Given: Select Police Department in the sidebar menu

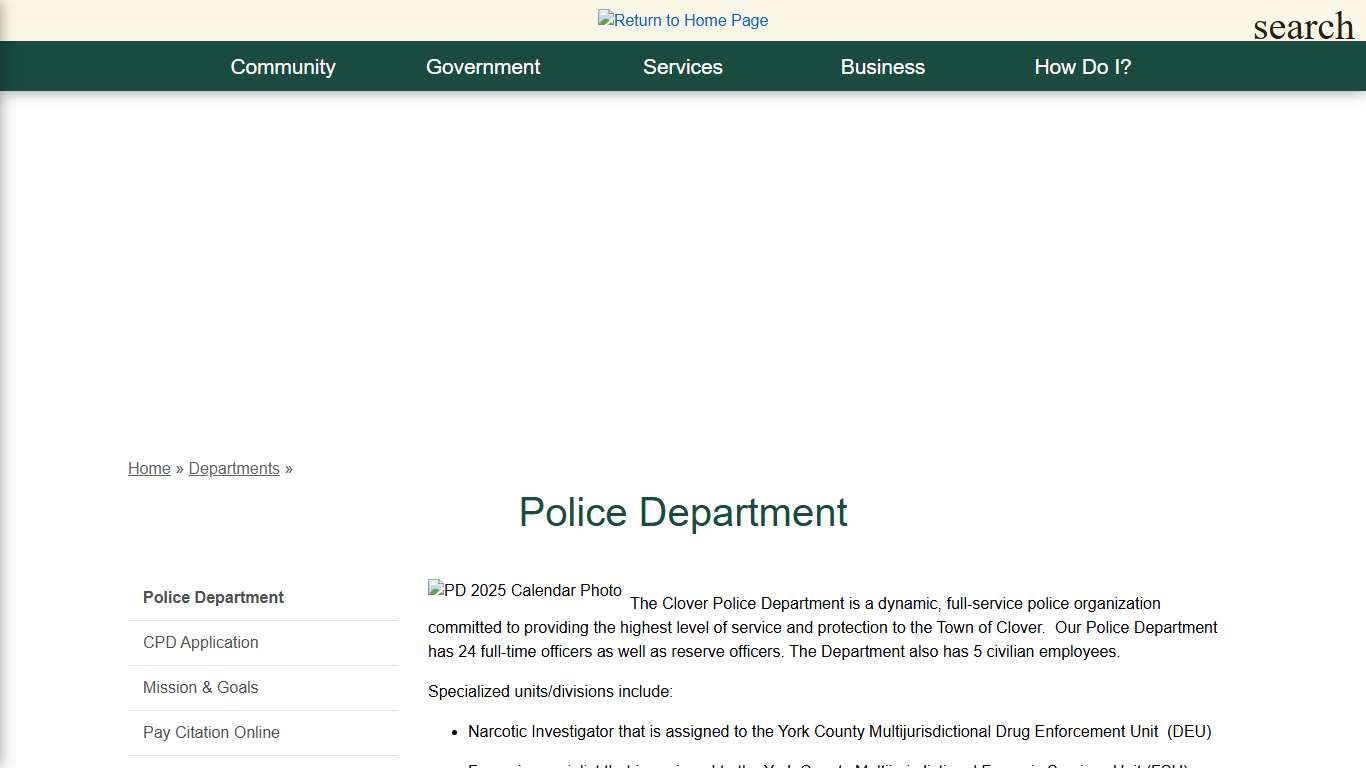Looking at the screenshot, I should [x=213, y=597].
